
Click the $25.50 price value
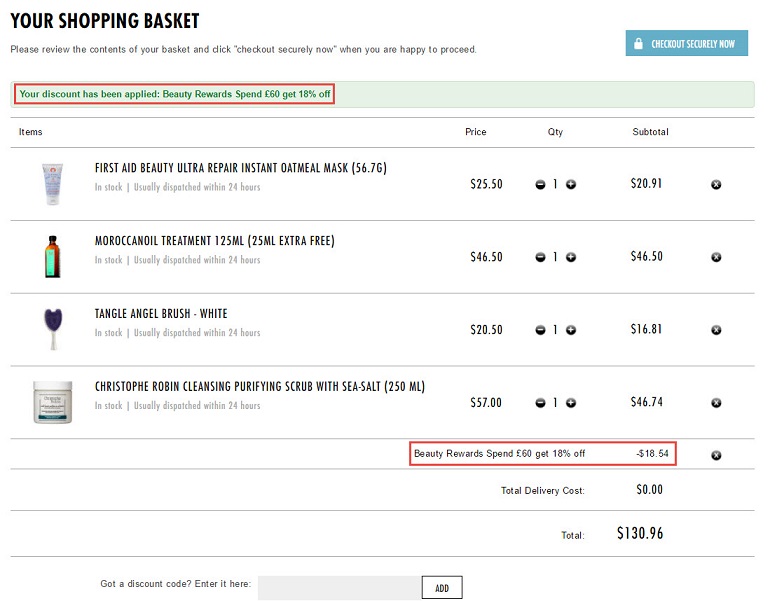(x=486, y=184)
